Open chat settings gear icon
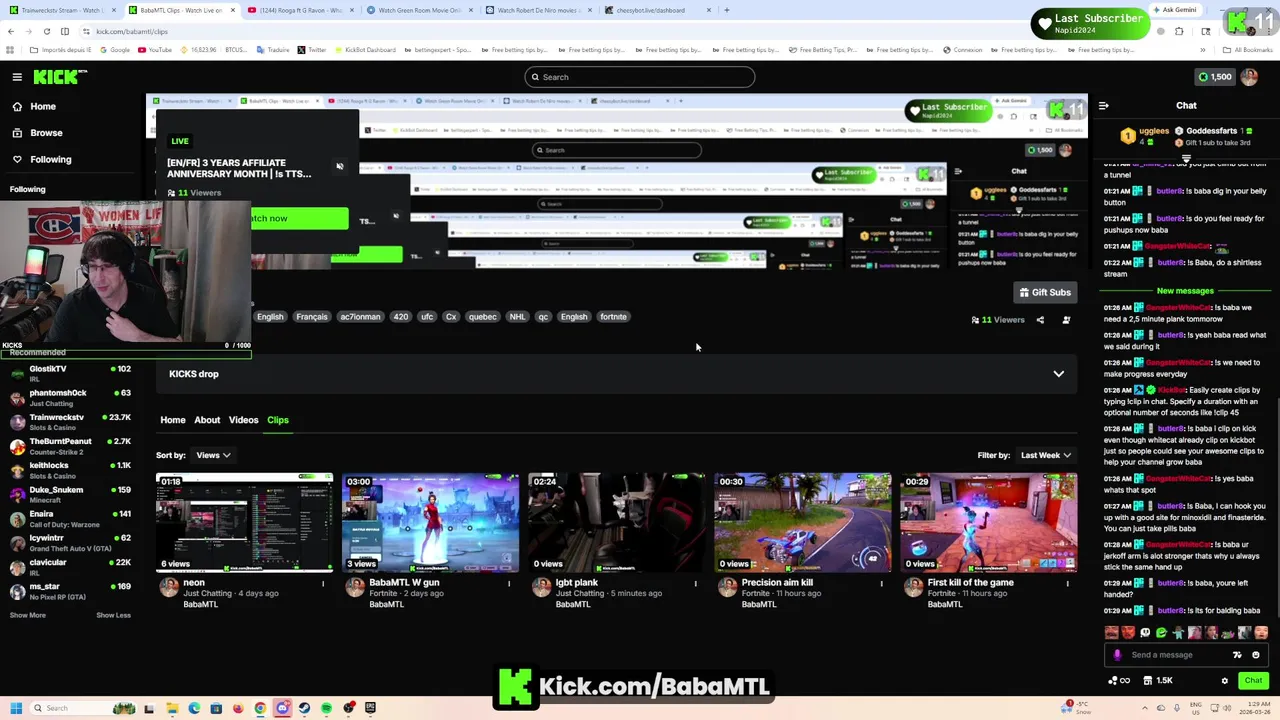The width and height of the screenshot is (1280, 720). (x=1224, y=681)
